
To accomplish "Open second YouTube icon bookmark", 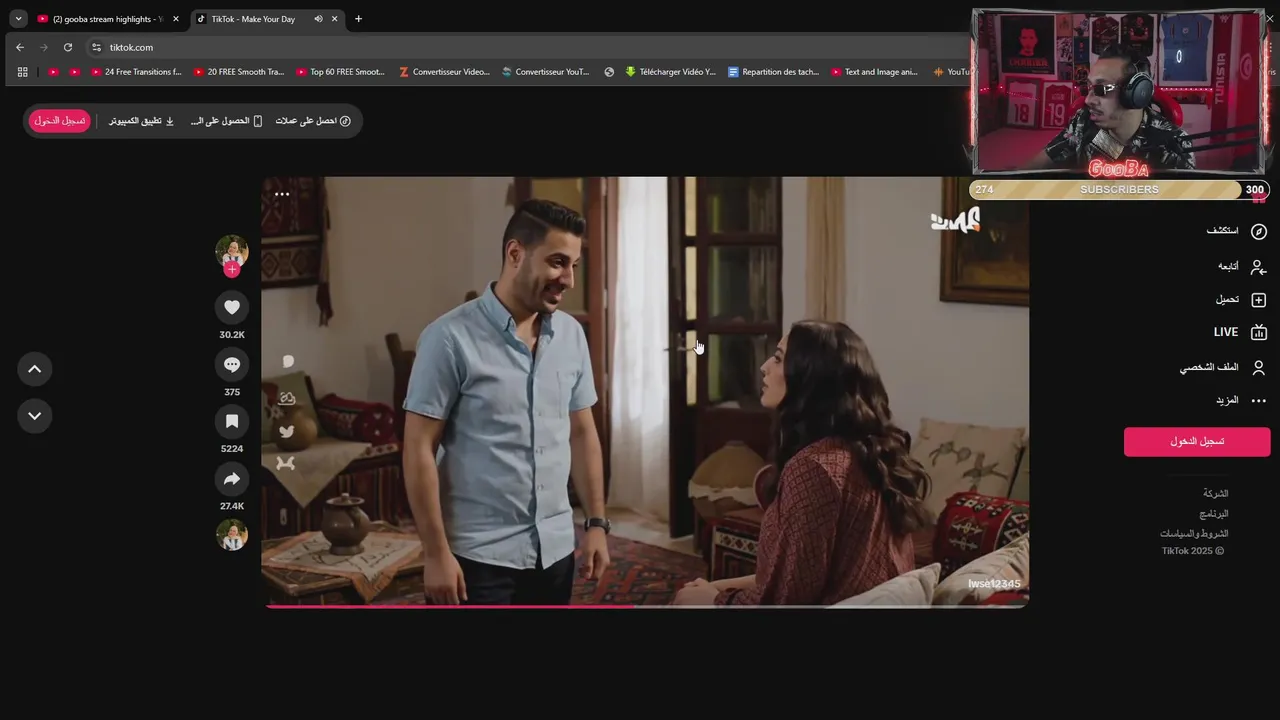I will (x=74, y=72).
